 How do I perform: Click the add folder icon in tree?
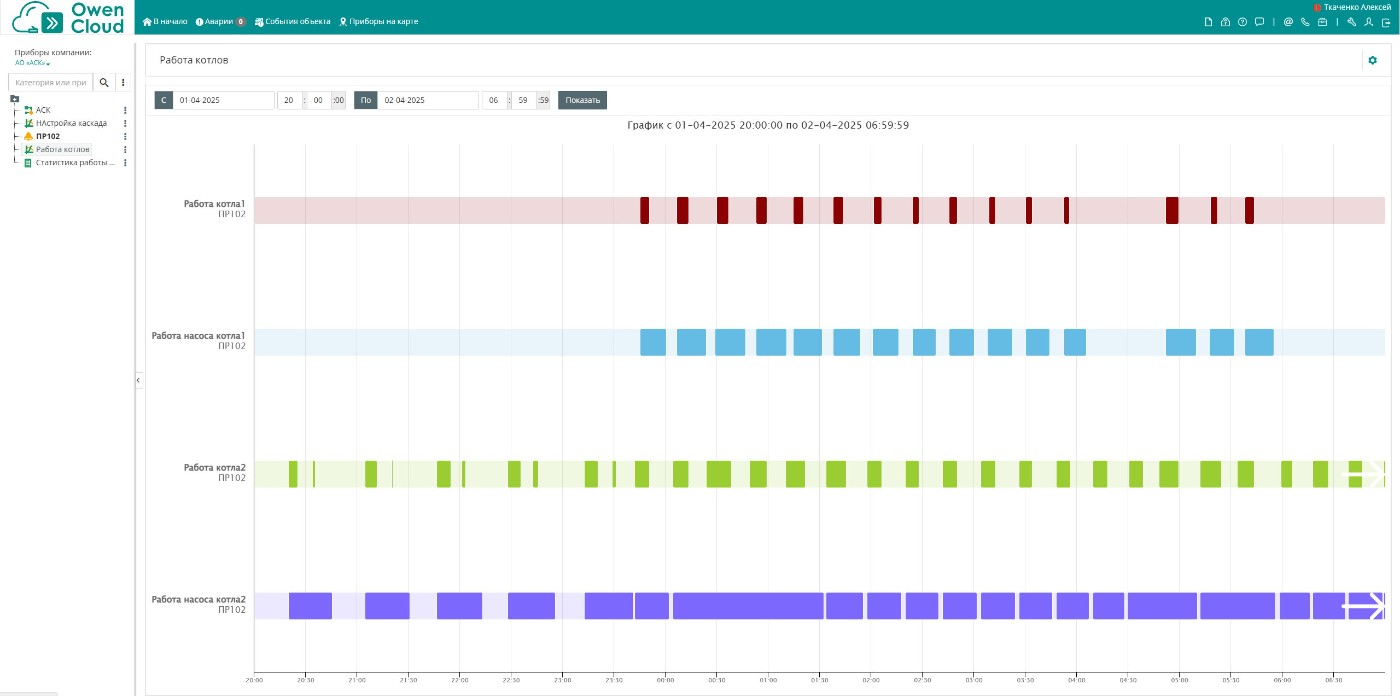click(14, 98)
